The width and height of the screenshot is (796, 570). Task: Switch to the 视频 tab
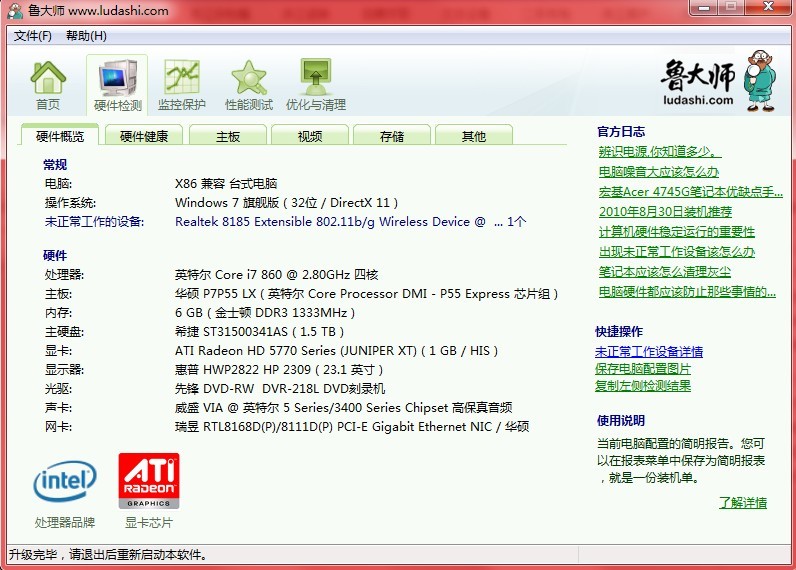(x=310, y=136)
